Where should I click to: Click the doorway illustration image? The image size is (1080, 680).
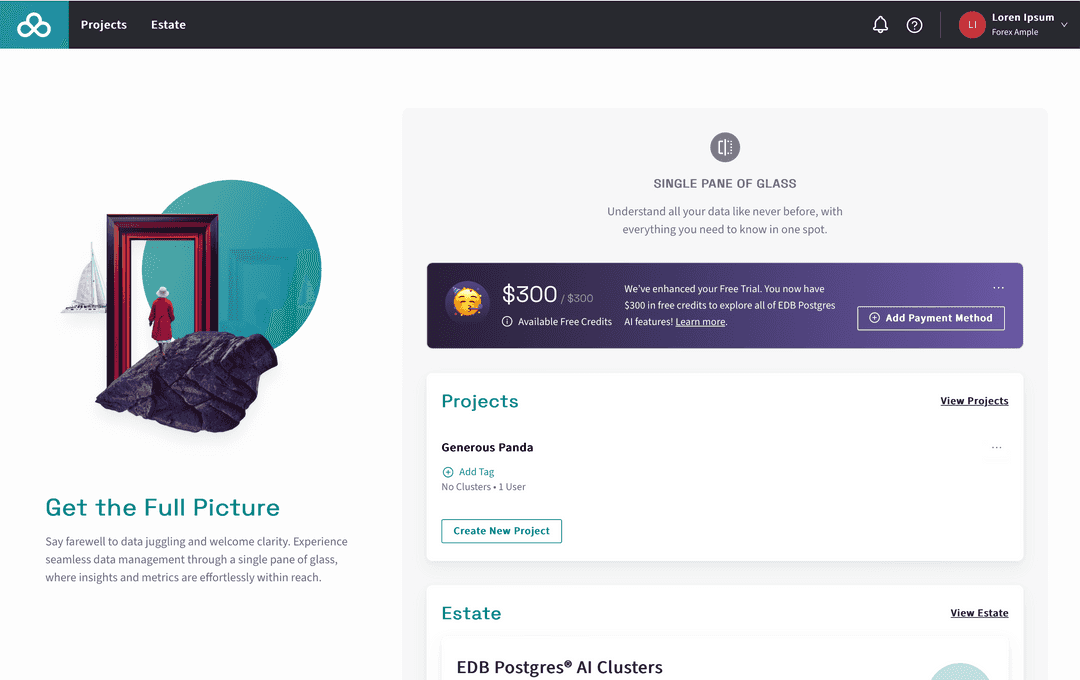(x=190, y=310)
